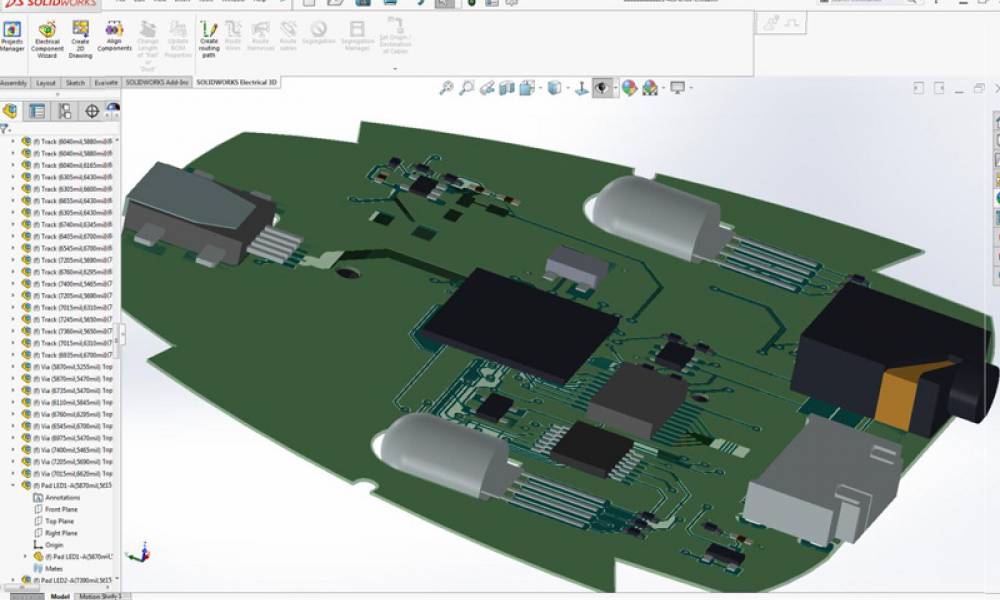The height and width of the screenshot is (600, 1000).
Task: Open the ConfigurationManager panel tab
Action: tap(64, 111)
